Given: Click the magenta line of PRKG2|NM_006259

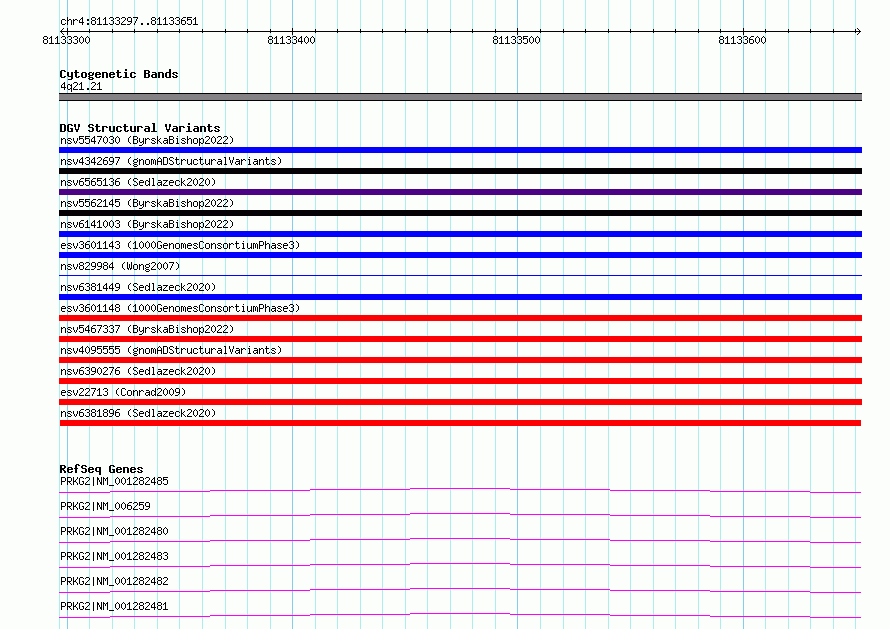Looking at the screenshot, I should pos(460,515).
